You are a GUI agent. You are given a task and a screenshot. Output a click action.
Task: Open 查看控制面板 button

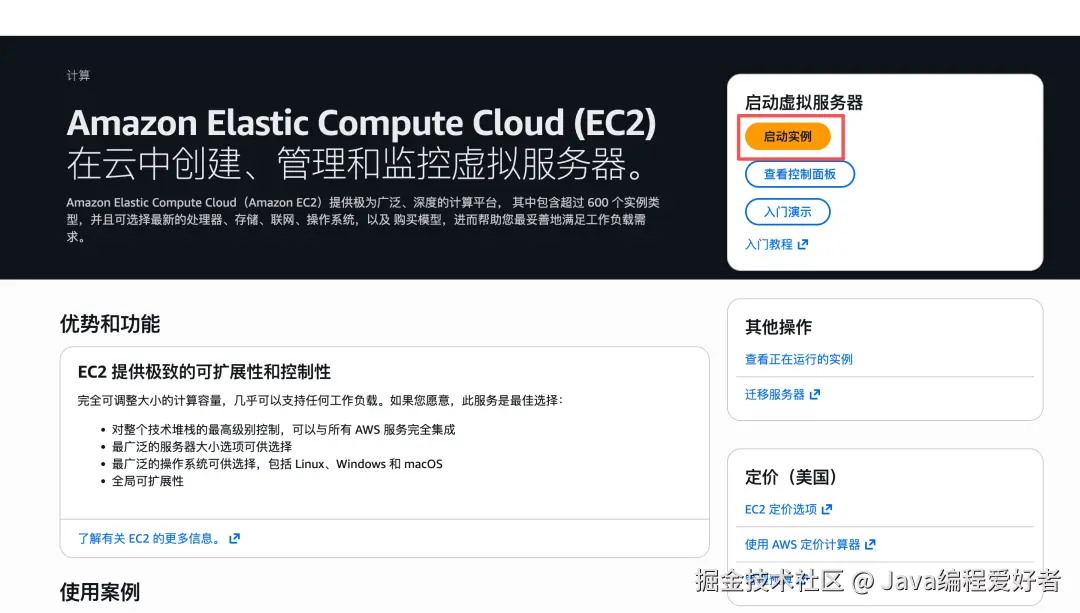(x=799, y=174)
